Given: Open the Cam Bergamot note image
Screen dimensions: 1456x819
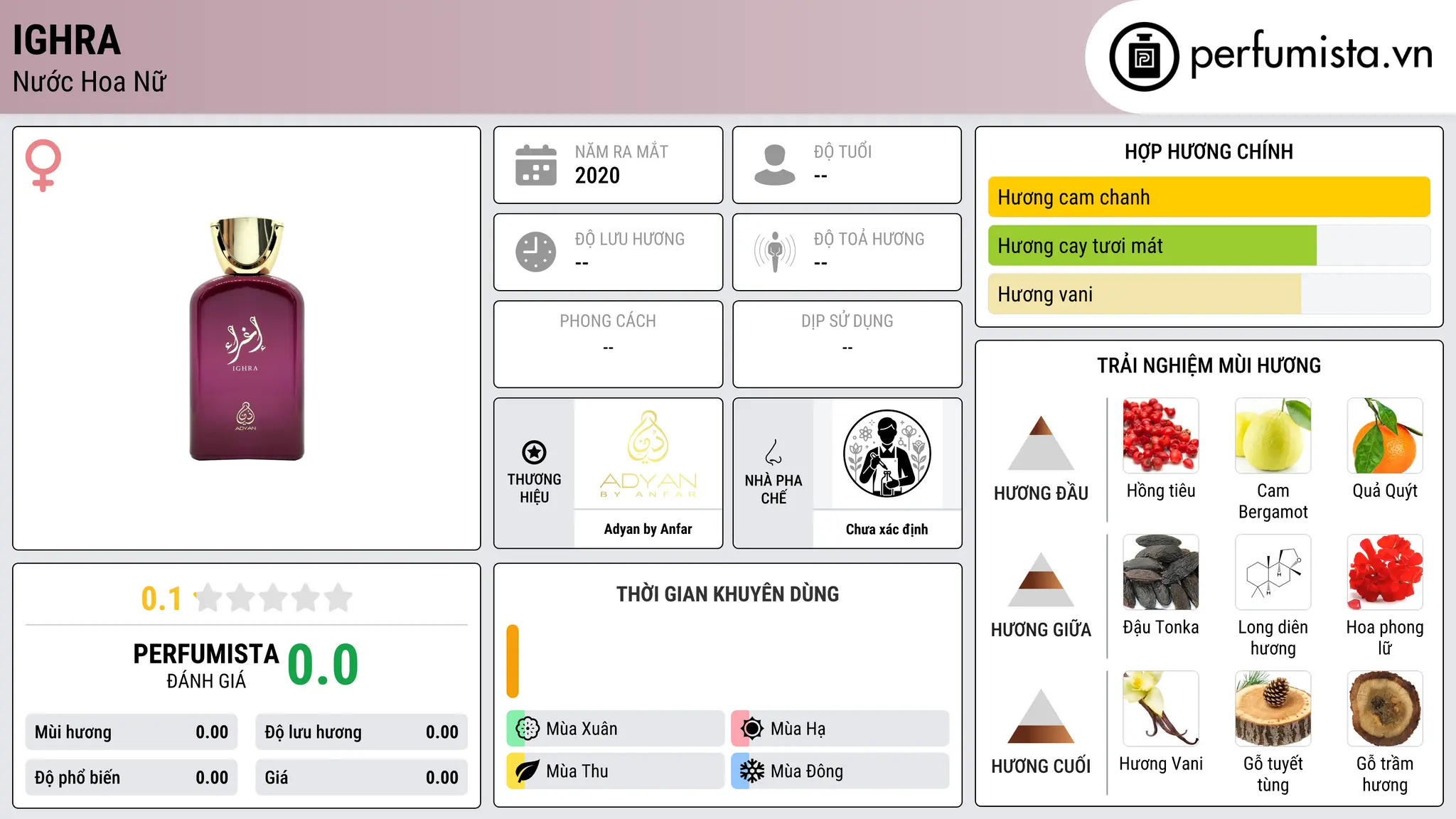Looking at the screenshot, I should [1273, 436].
